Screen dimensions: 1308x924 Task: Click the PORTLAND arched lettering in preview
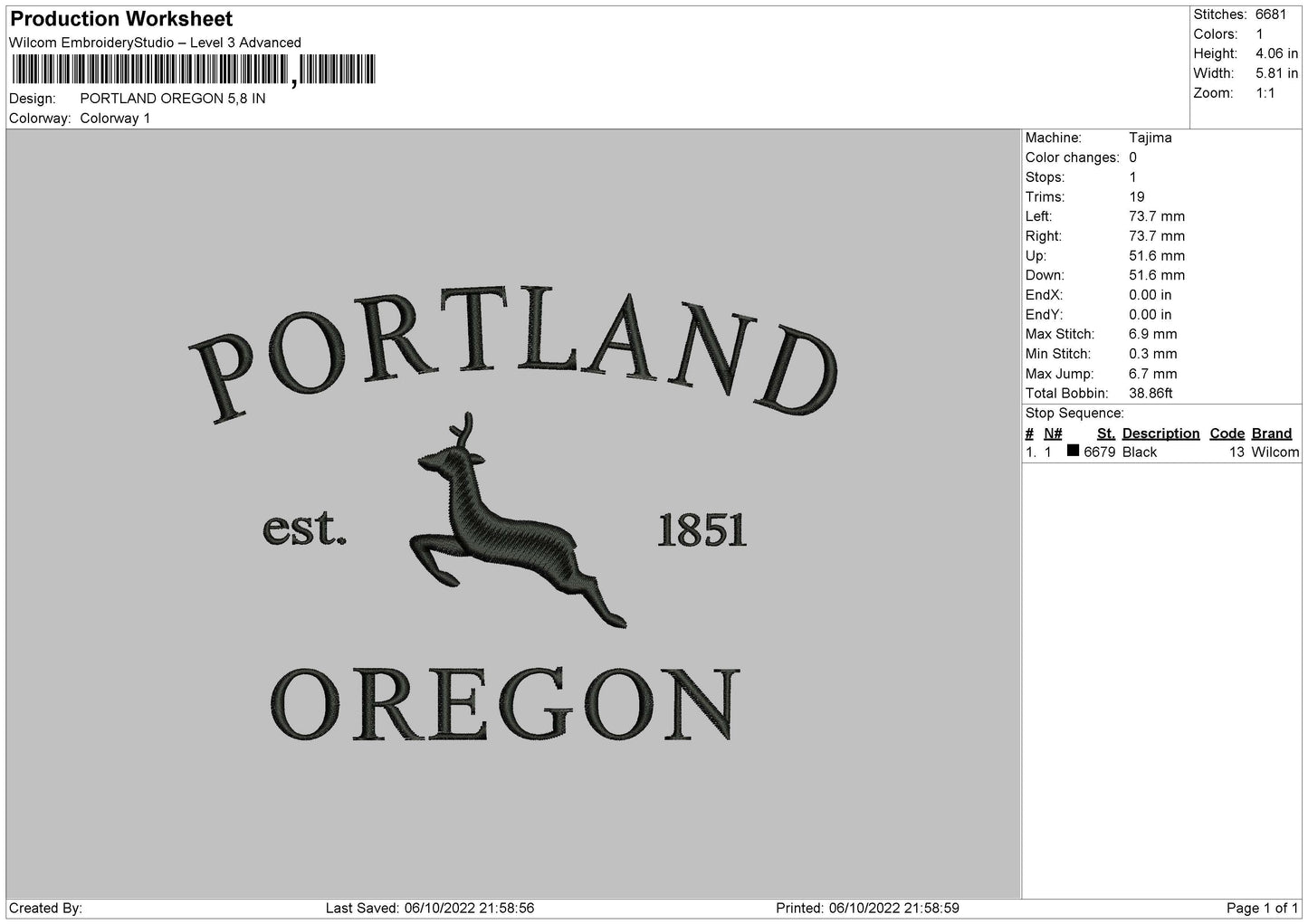(x=513, y=356)
